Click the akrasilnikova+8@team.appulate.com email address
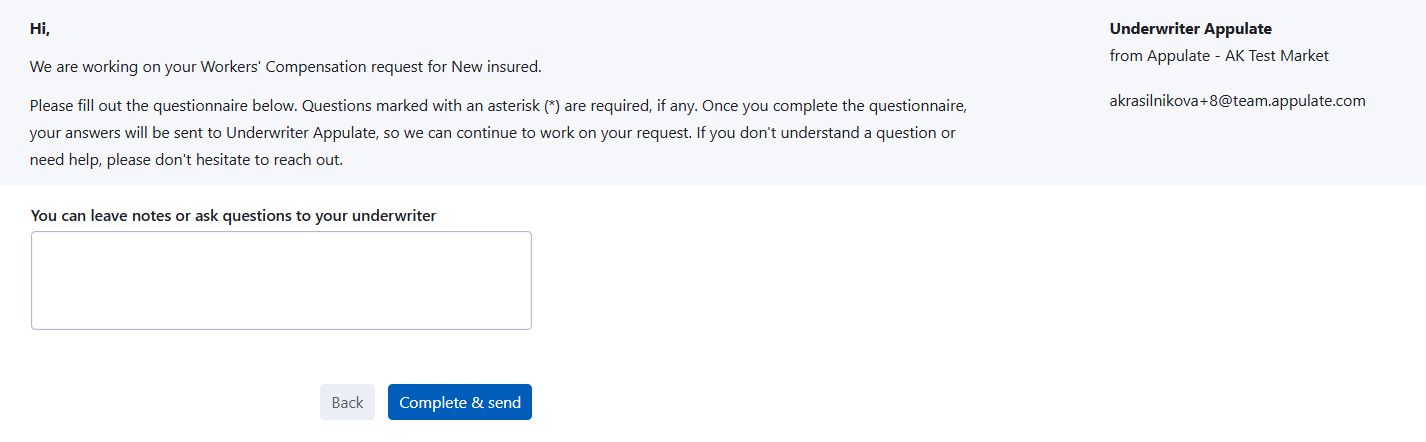The image size is (1426, 442). pos(1237,100)
